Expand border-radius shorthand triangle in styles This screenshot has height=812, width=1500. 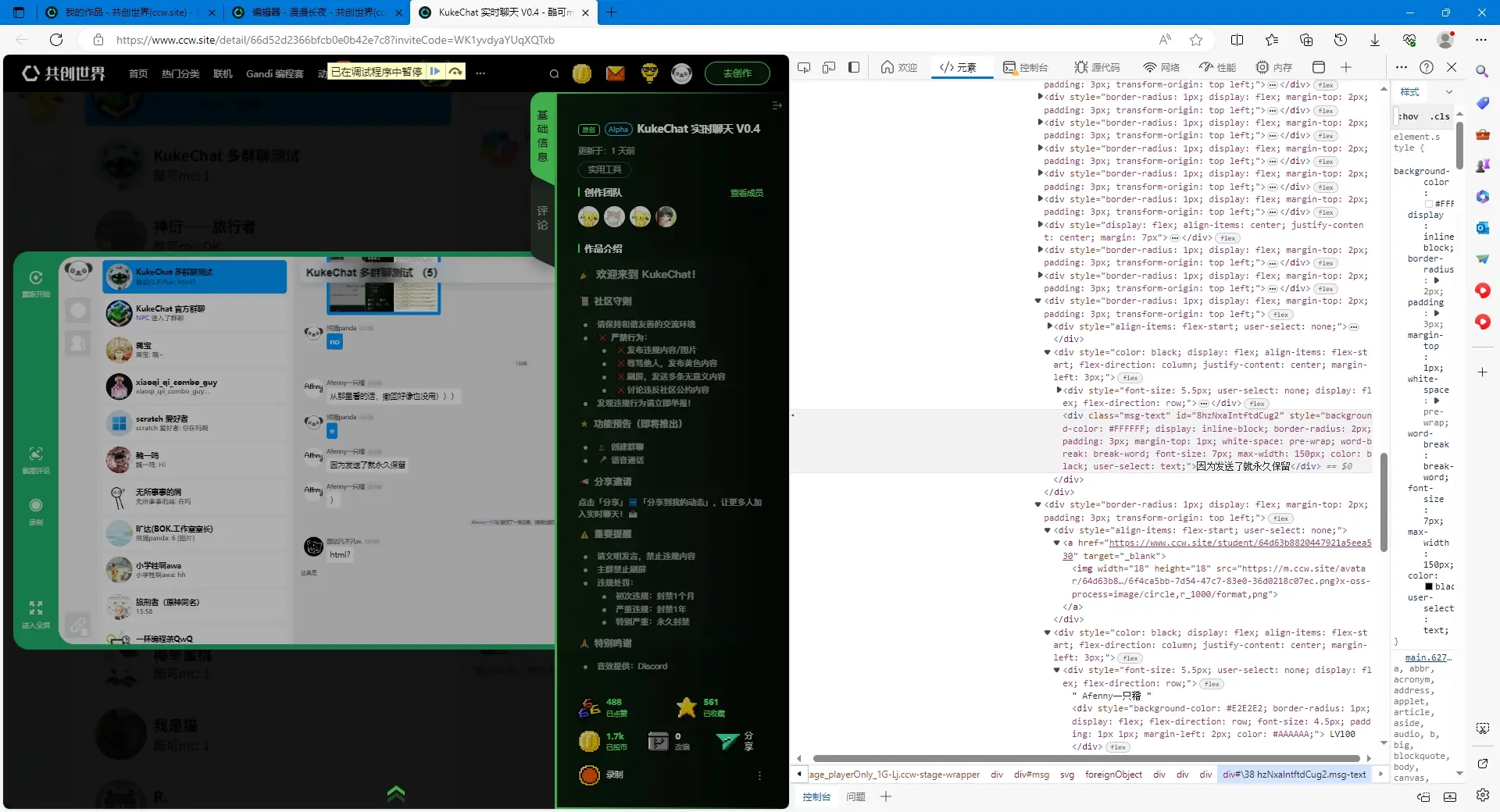point(1436,280)
